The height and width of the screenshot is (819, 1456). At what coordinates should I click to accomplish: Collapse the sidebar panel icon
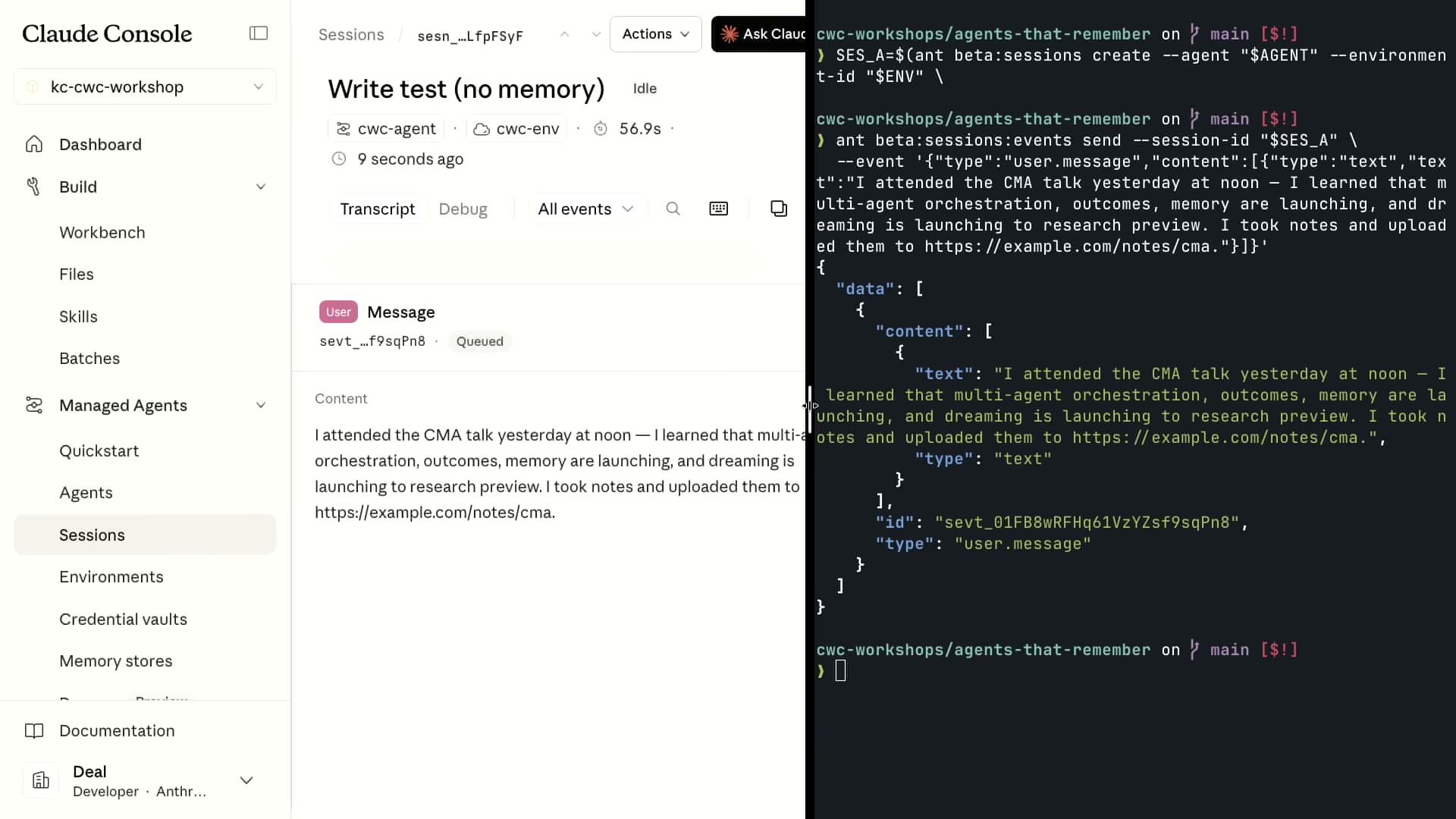coord(259,33)
